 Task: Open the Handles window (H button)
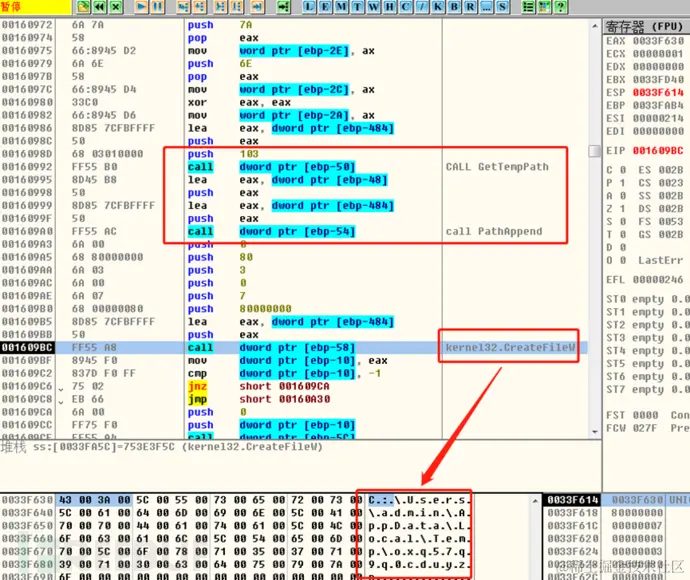click(x=389, y=7)
